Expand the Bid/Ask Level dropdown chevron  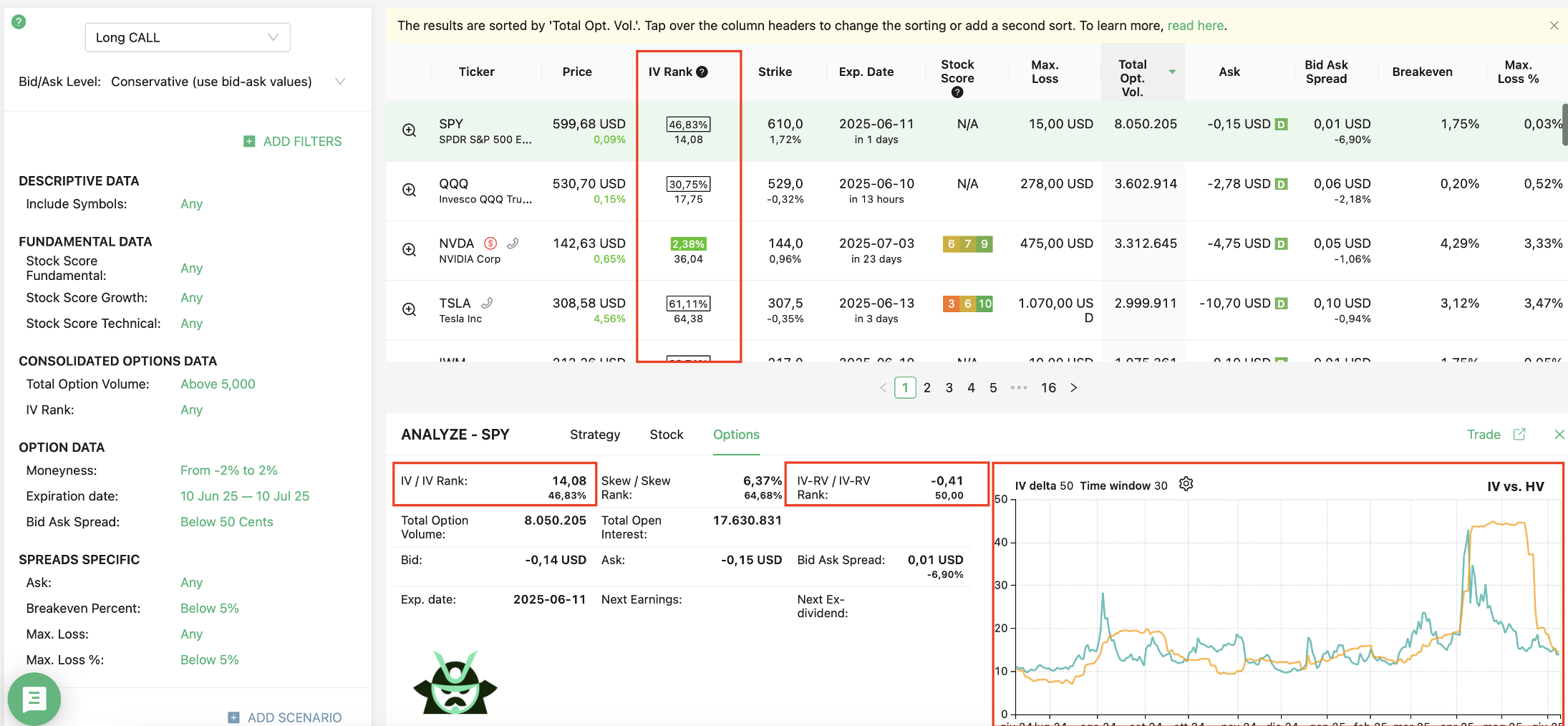tap(340, 82)
